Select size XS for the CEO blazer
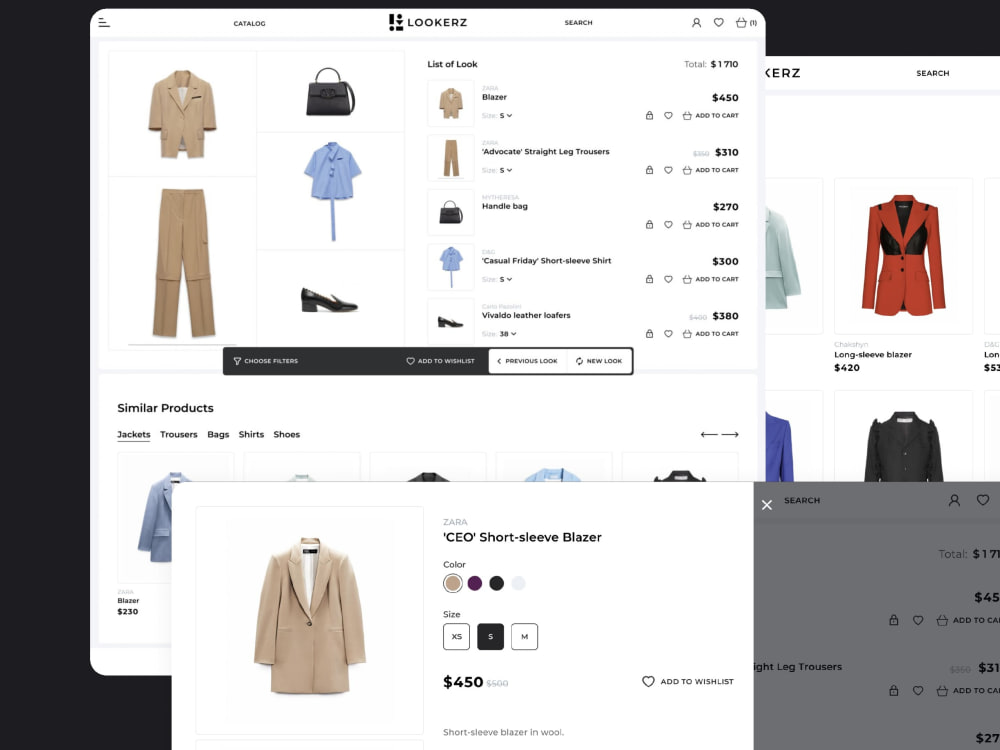 pos(457,636)
